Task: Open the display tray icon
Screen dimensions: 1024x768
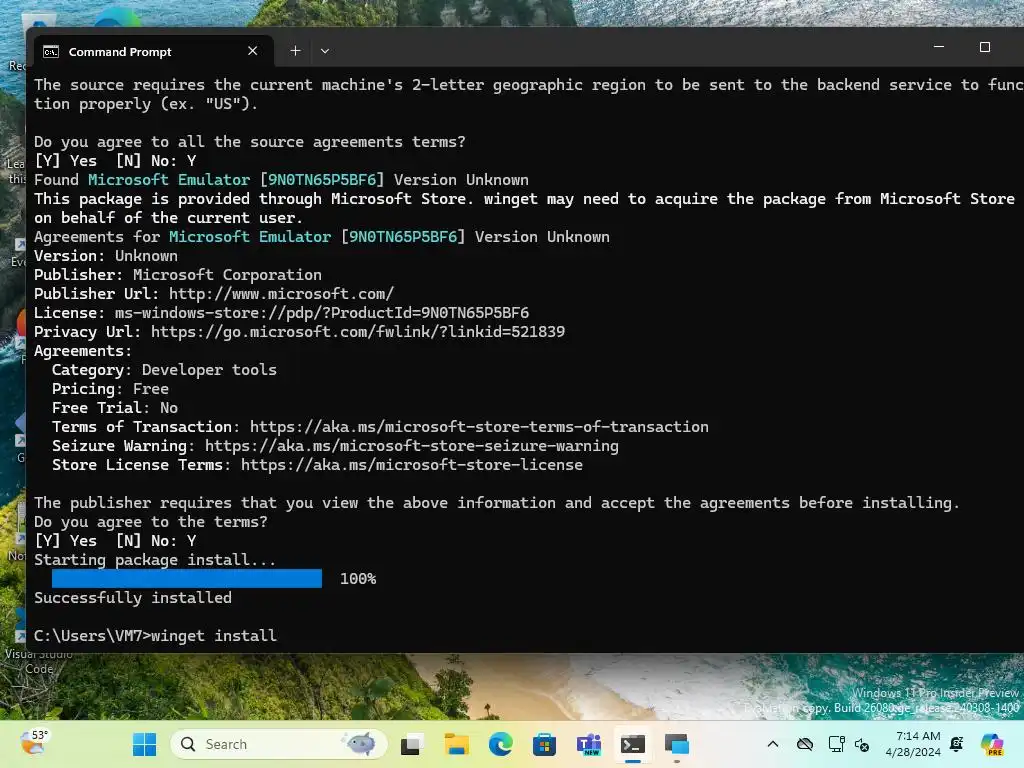Action: coord(835,744)
